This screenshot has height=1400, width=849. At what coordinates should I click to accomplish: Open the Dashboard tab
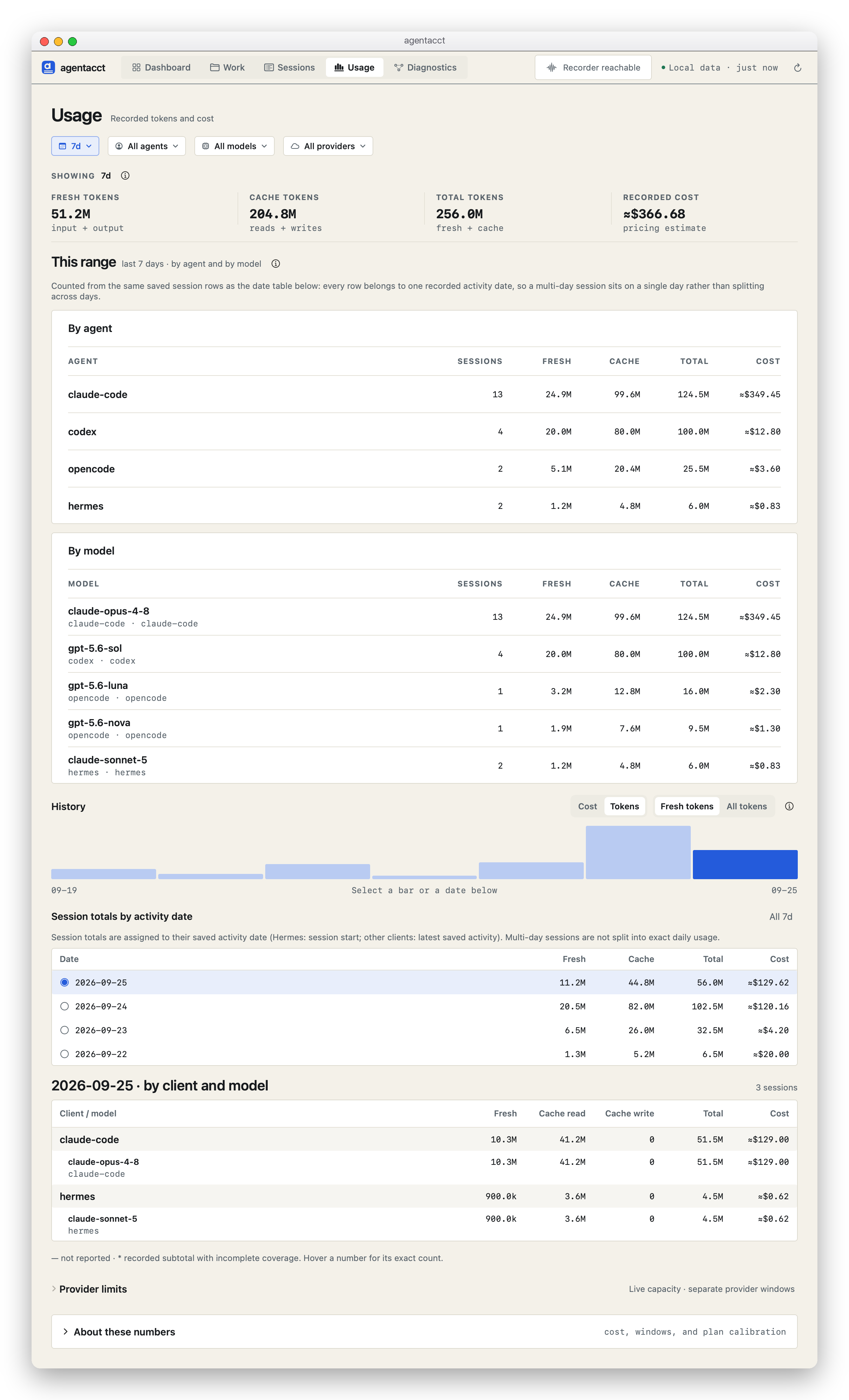(161, 68)
